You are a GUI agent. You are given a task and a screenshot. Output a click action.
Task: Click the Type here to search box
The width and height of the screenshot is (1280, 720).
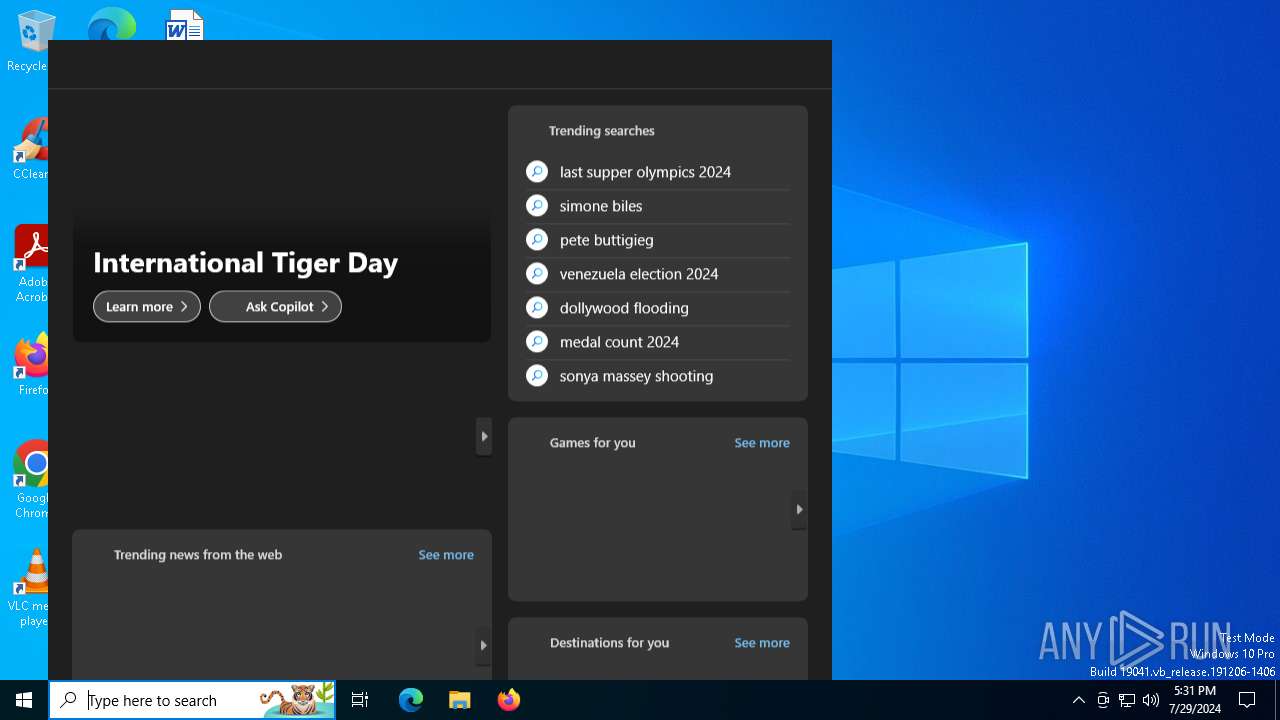pos(192,700)
